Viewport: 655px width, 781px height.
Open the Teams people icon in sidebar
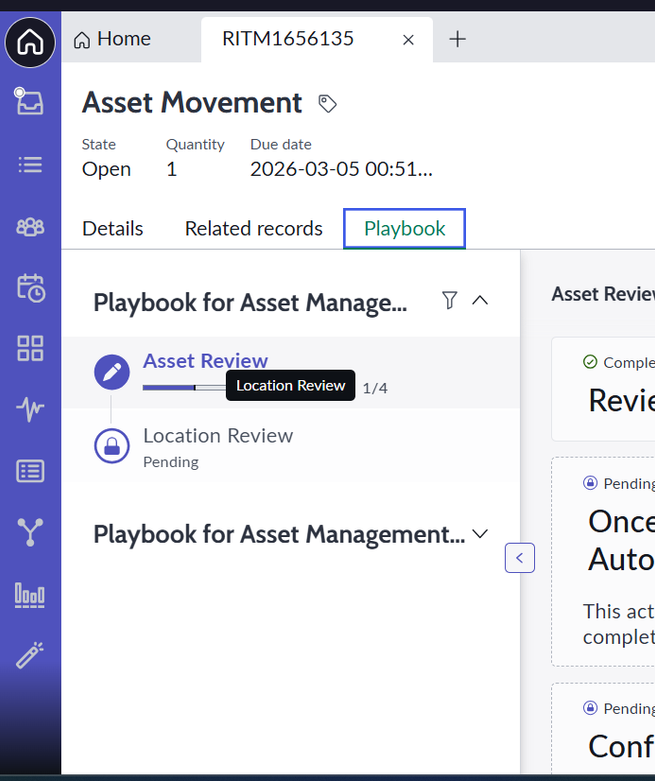30,226
